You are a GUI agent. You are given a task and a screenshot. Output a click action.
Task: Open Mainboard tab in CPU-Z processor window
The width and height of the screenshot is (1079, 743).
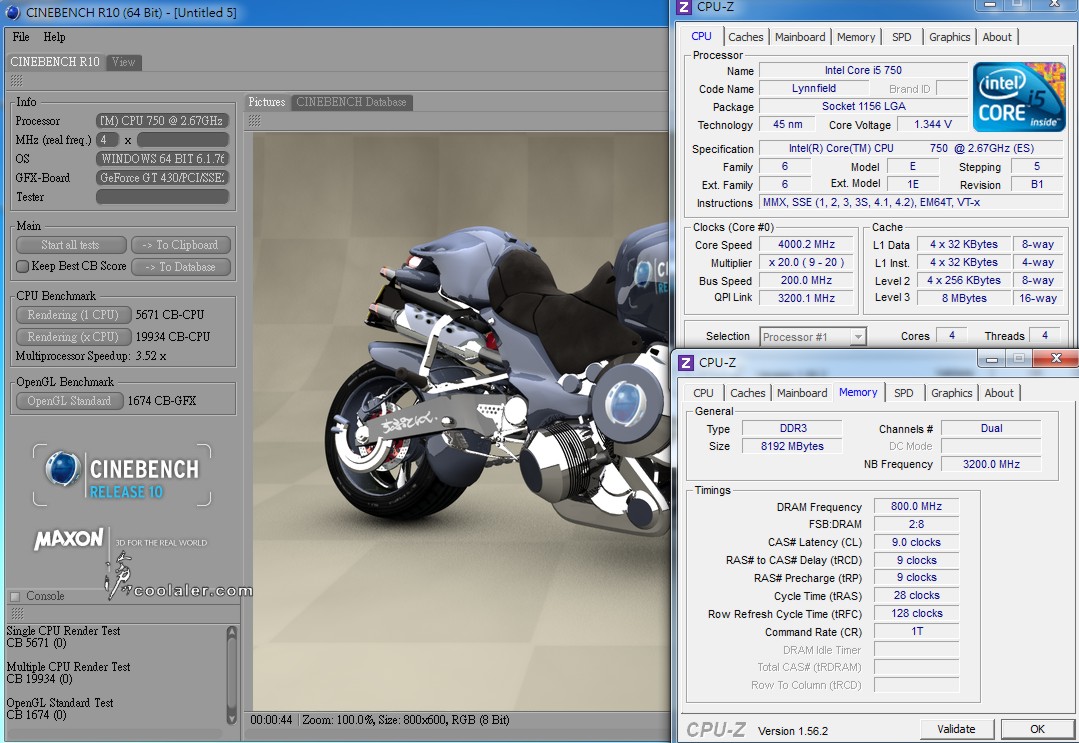pyautogui.click(x=800, y=37)
